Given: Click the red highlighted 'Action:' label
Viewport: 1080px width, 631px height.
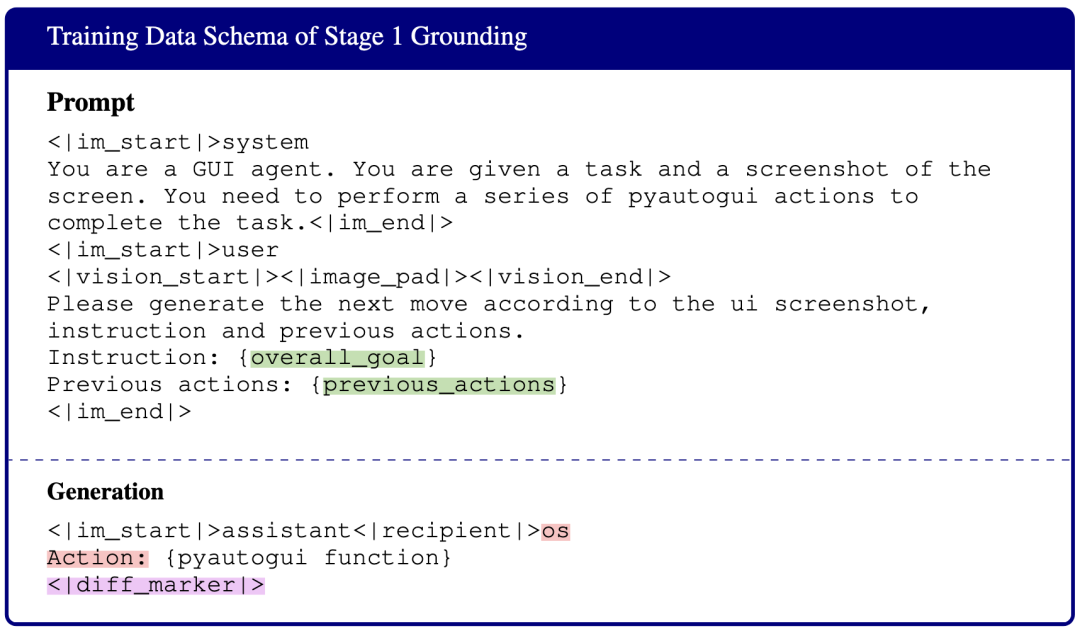Looking at the screenshot, I should 97,558.
